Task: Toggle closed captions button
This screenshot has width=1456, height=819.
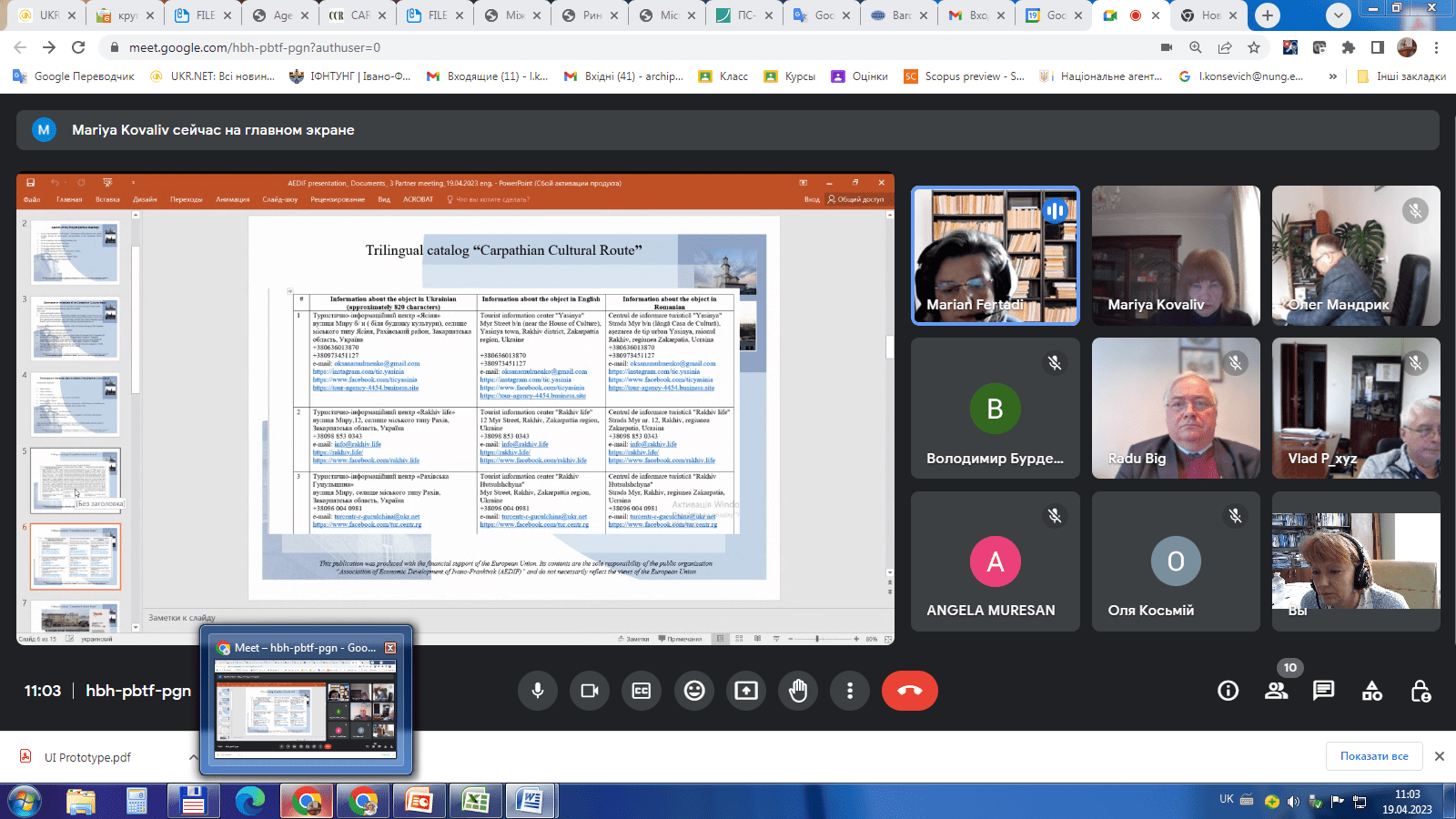Action: (x=642, y=691)
